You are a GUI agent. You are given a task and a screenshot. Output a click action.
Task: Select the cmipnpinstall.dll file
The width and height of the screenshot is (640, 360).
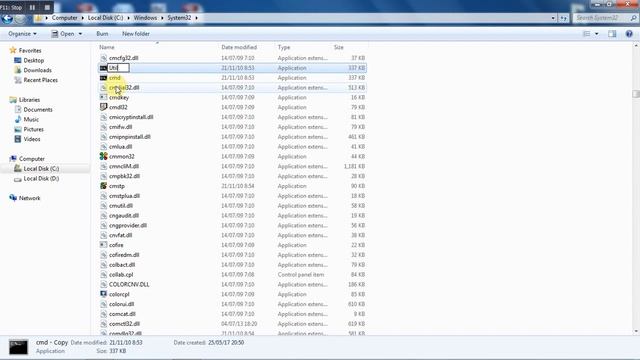[x=130, y=137]
